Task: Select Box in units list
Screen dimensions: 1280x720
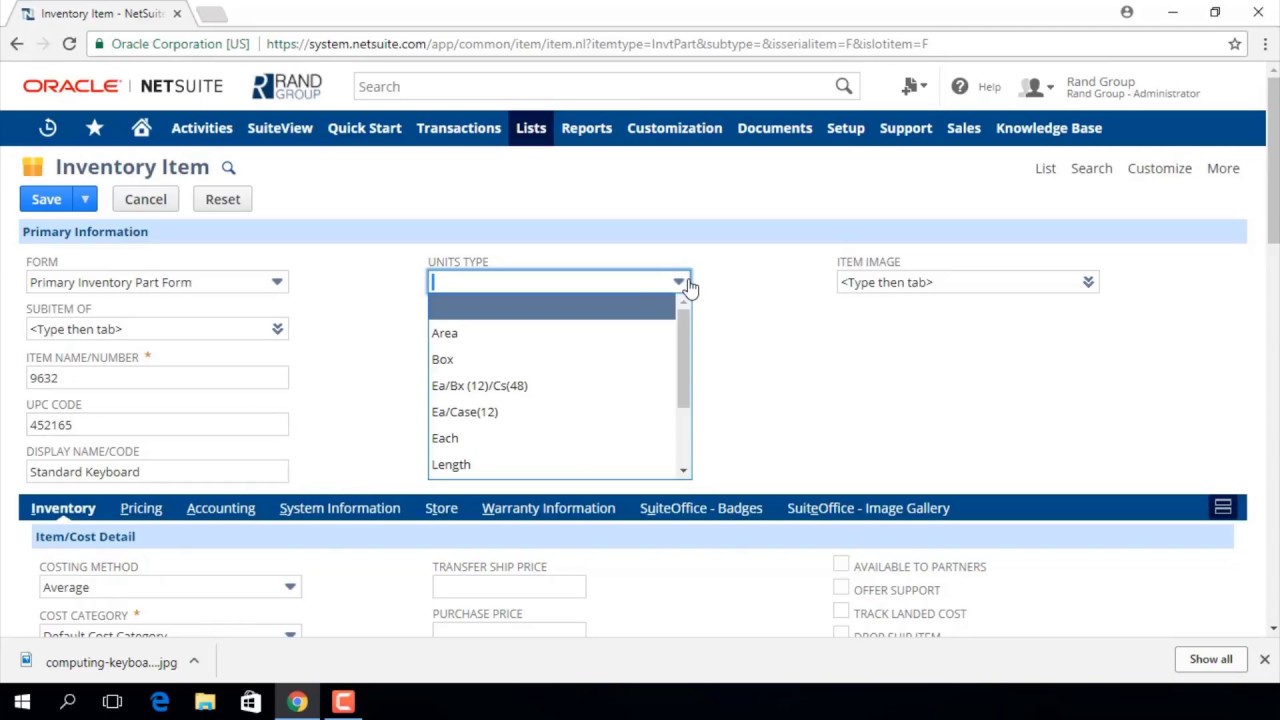Action: tap(552, 359)
